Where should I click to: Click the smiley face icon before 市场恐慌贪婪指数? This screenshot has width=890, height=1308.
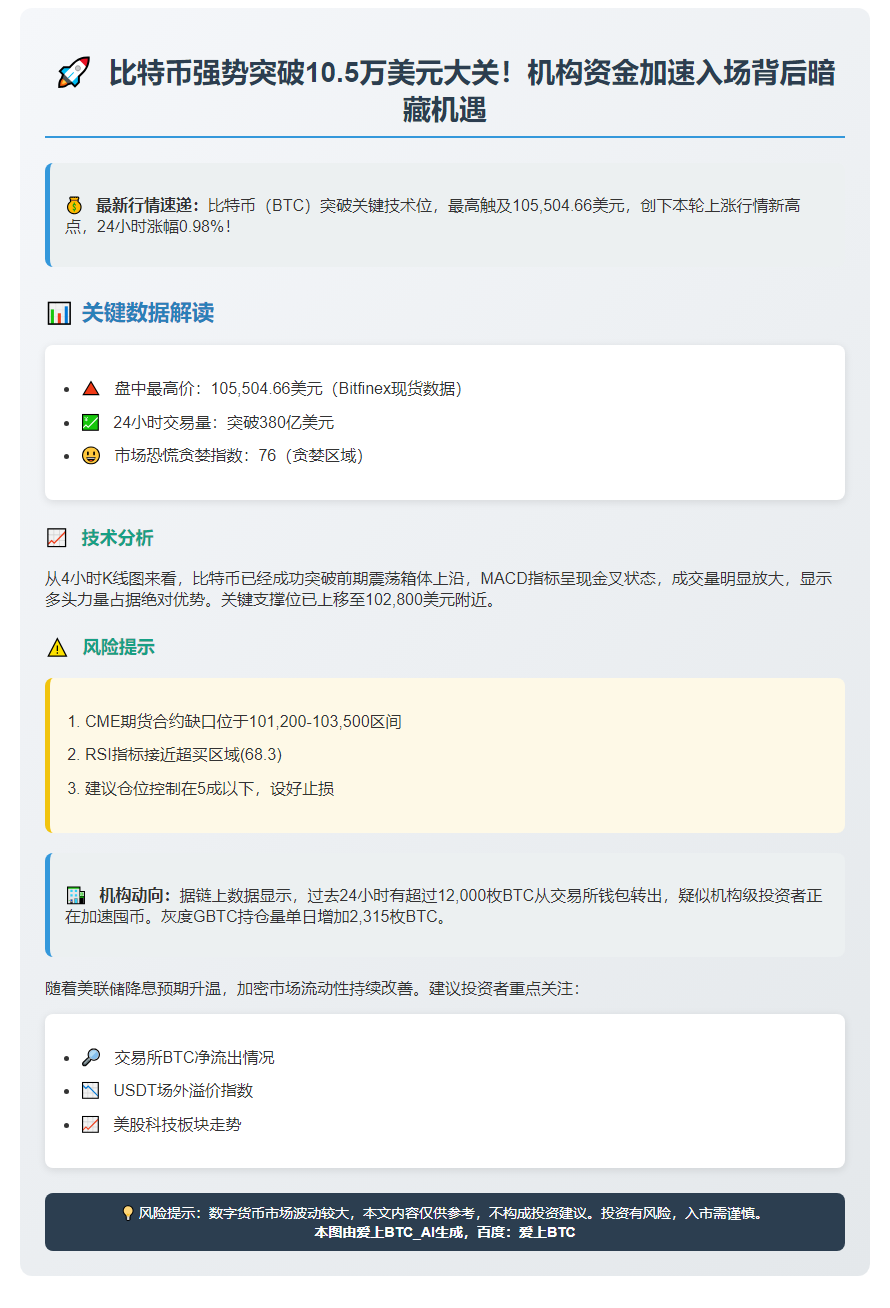(91, 456)
